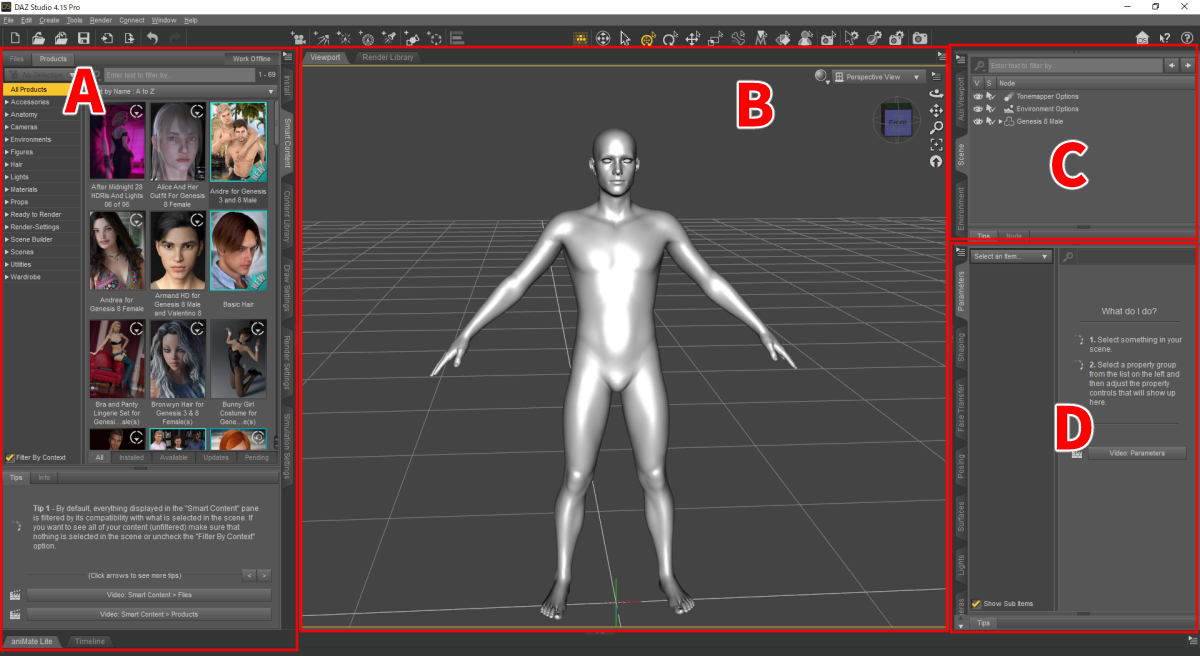Switch to the Timeline tab
1200x656 pixels.
point(89,640)
